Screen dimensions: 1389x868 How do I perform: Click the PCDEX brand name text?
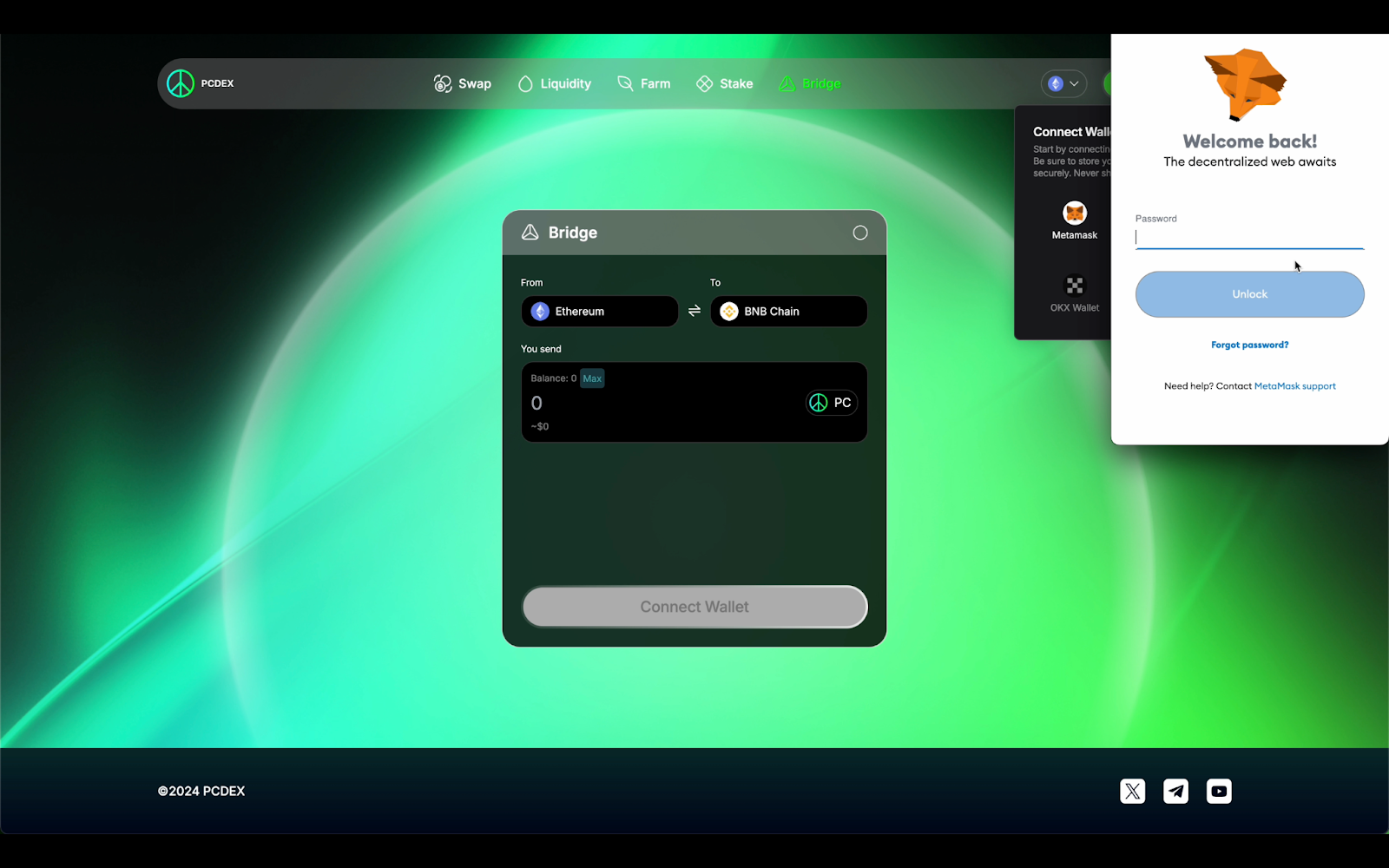tap(218, 83)
